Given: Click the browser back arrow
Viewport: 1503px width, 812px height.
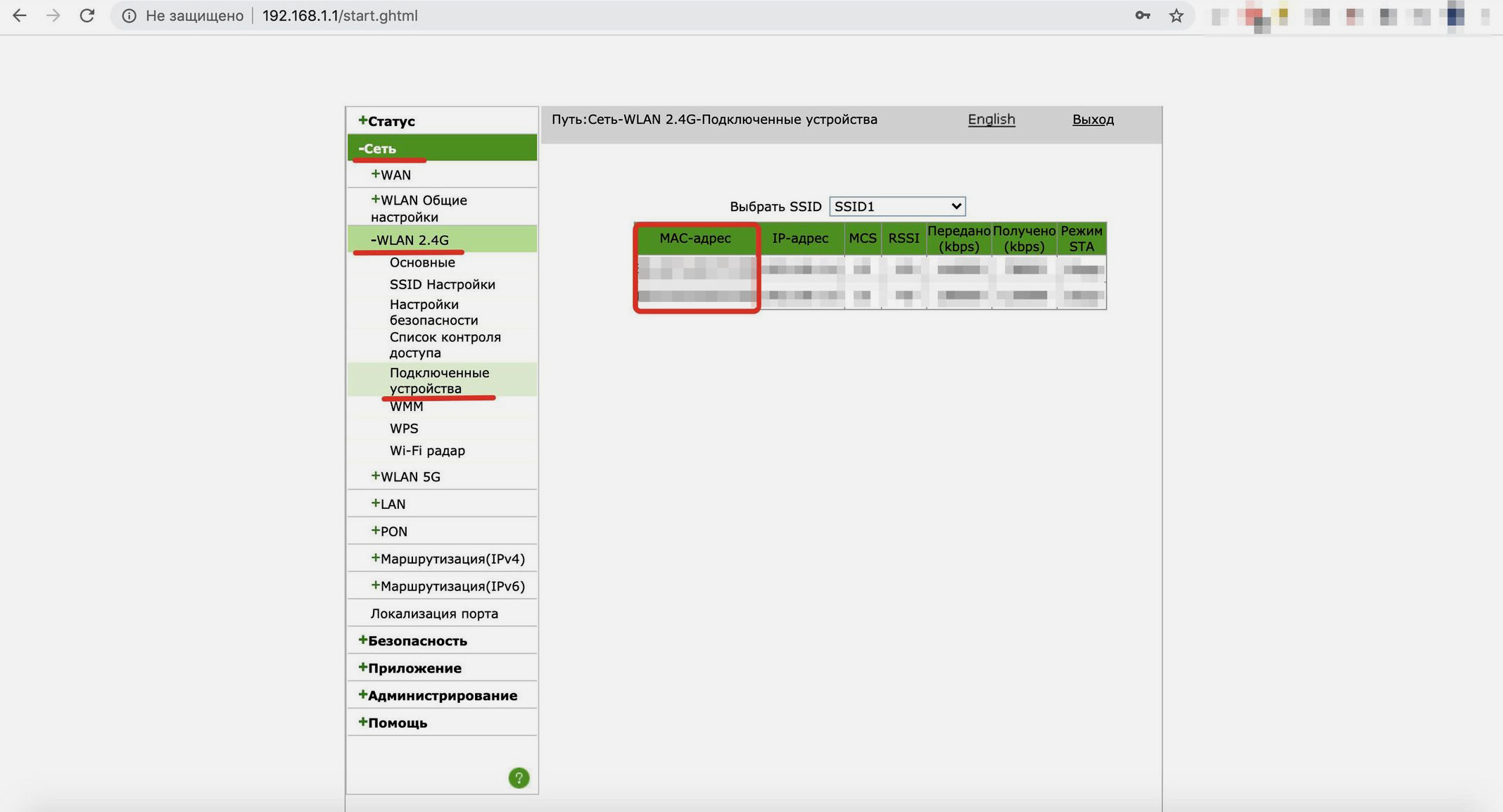Looking at the screenshot, I should pyautogui.click(x=20, y=15).
